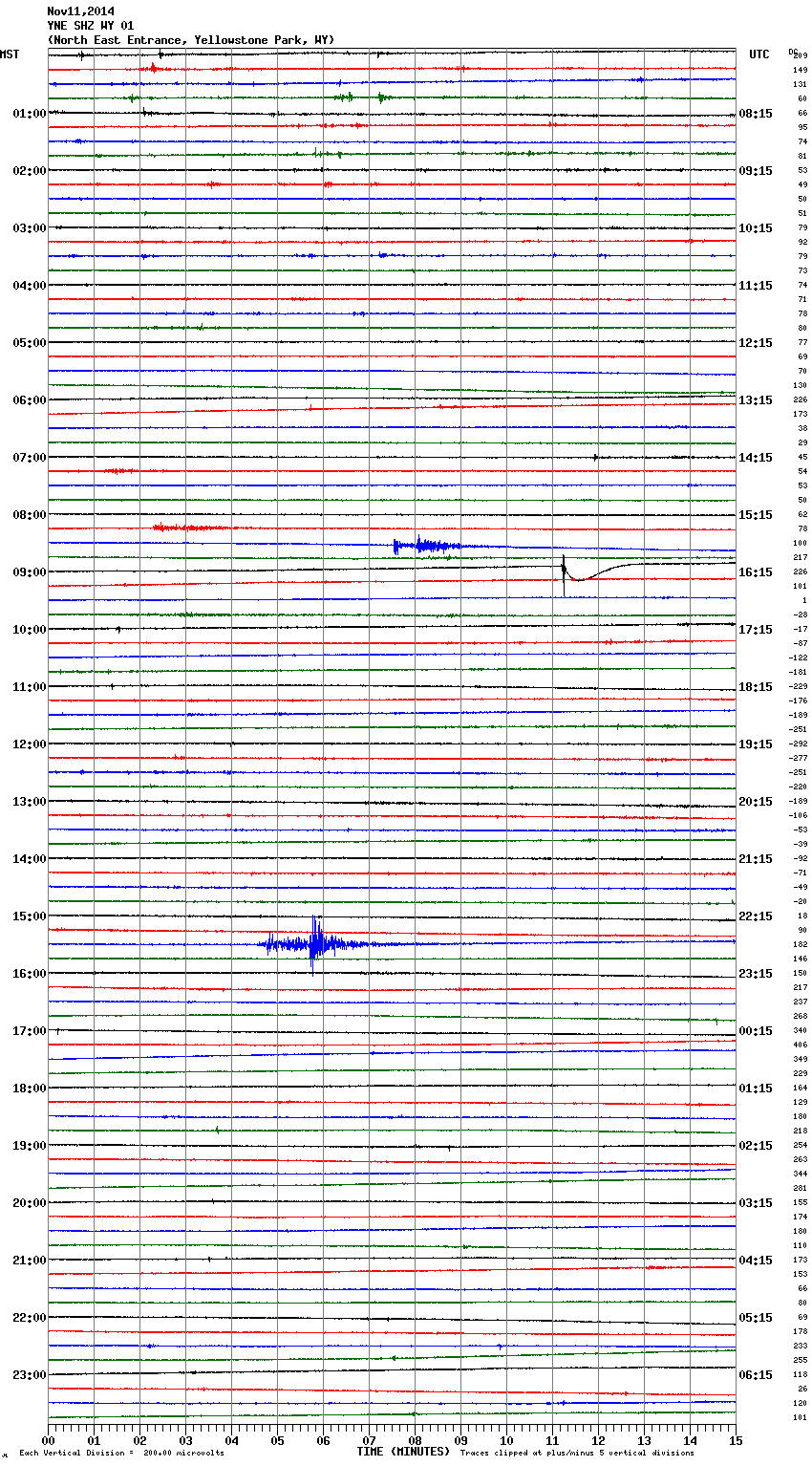
Task: Click the 14:15 UTC time label
Action: tap(756, 458)
